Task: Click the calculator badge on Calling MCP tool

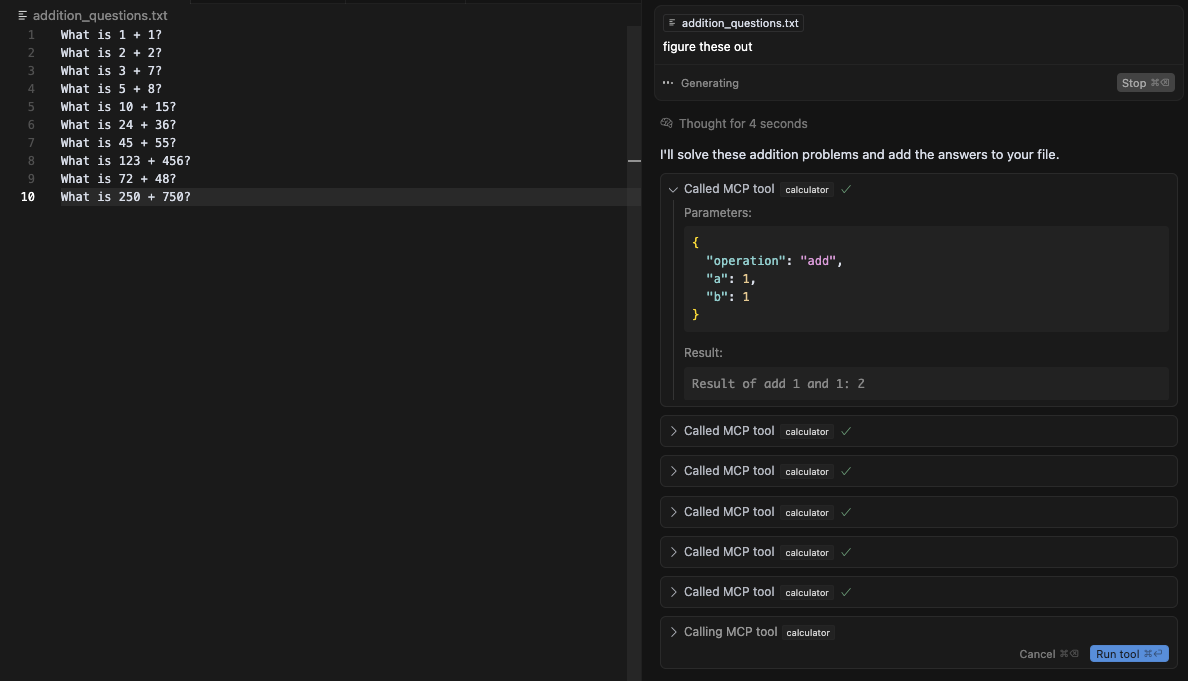Action: [806, 632]
